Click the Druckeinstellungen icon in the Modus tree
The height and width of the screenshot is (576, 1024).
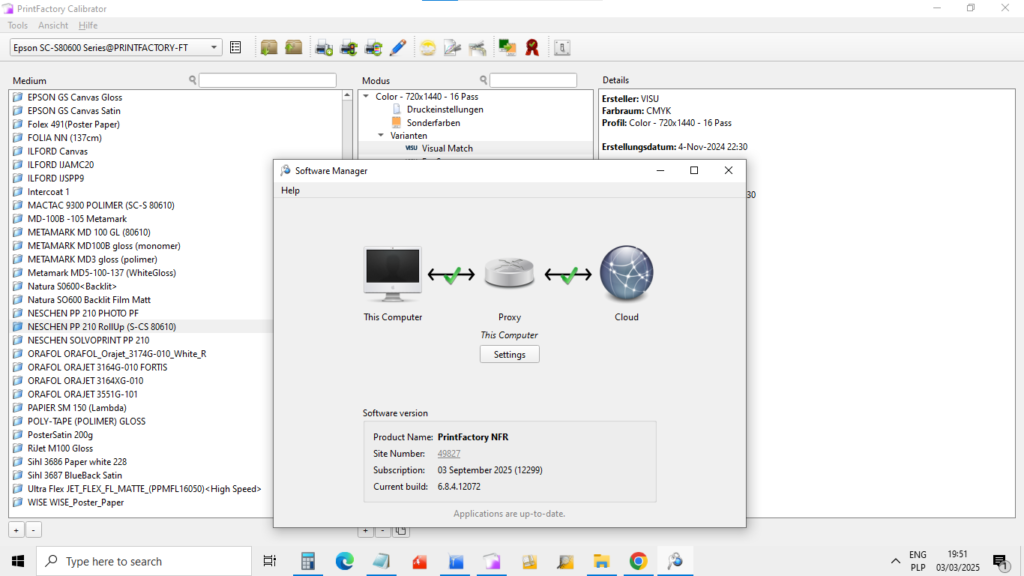[397, 109]
